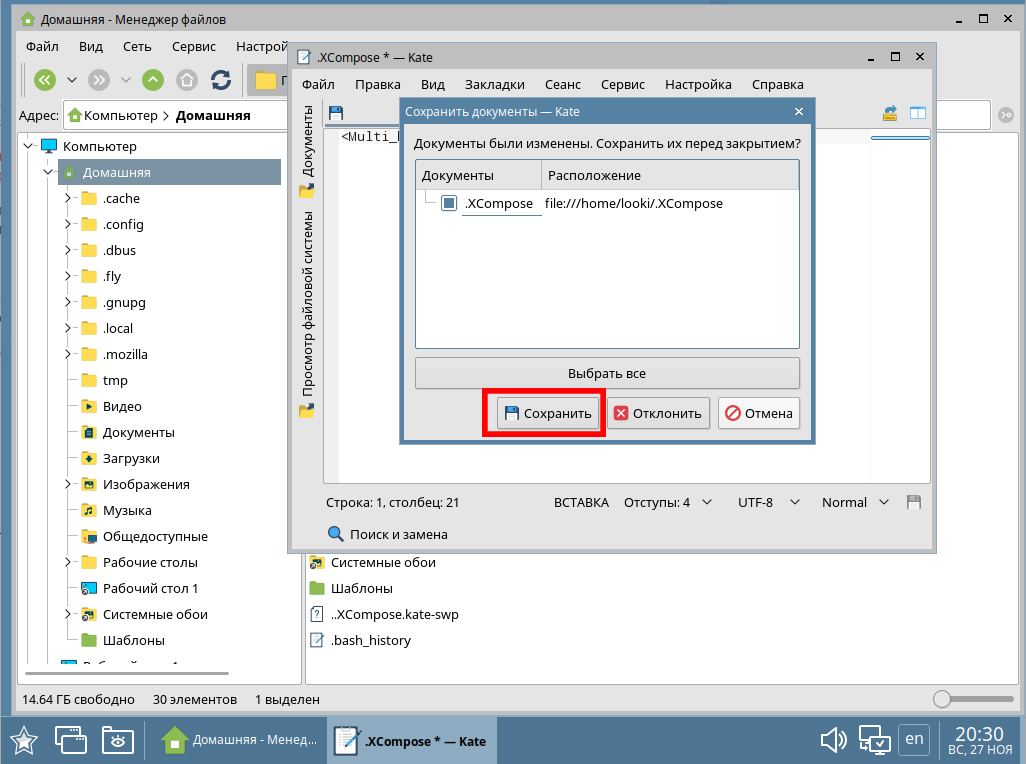Image resolution: width=1026 pixels, height=764 pixels.
Task: Click the go-up folder arrow icon
Action: (152, 80)
